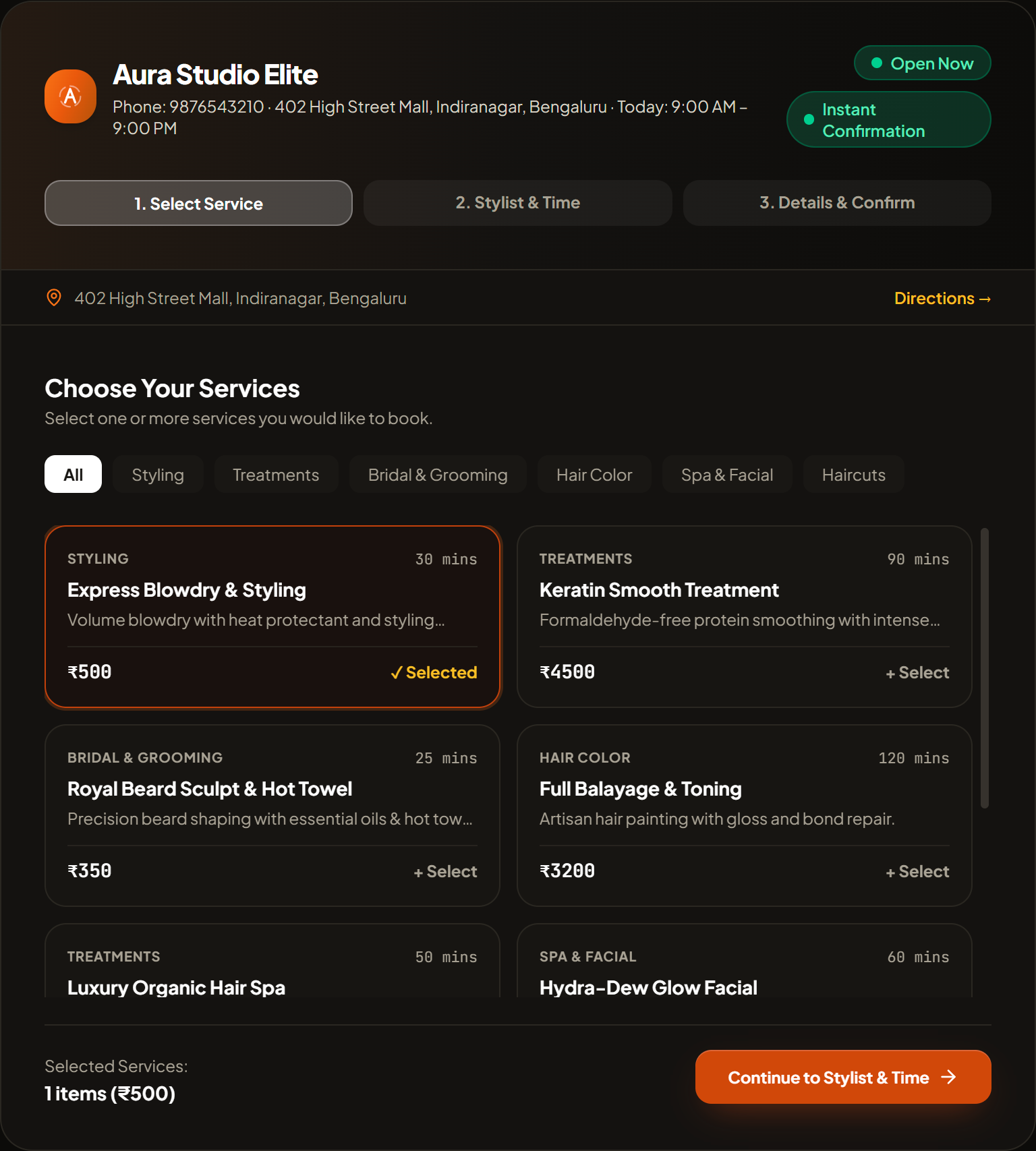Click the ₹4500 price text
Viewport: 1036px width, 1151px height.
click(567, 672)
